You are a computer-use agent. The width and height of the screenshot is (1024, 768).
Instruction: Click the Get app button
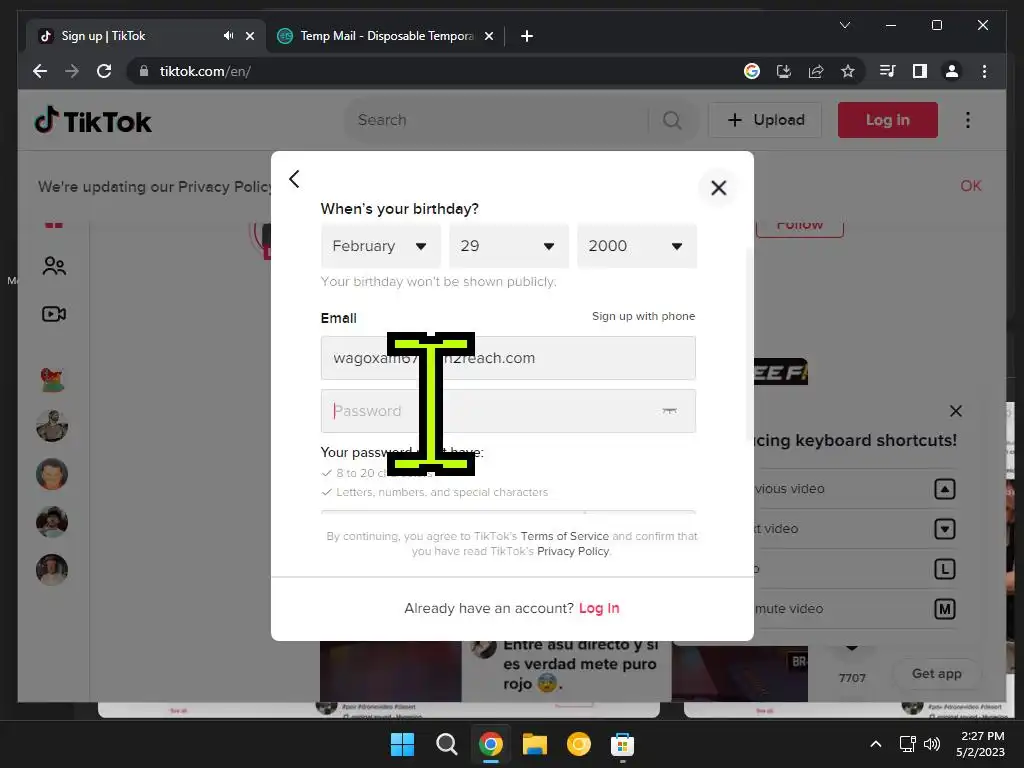(x=936, y=673)
